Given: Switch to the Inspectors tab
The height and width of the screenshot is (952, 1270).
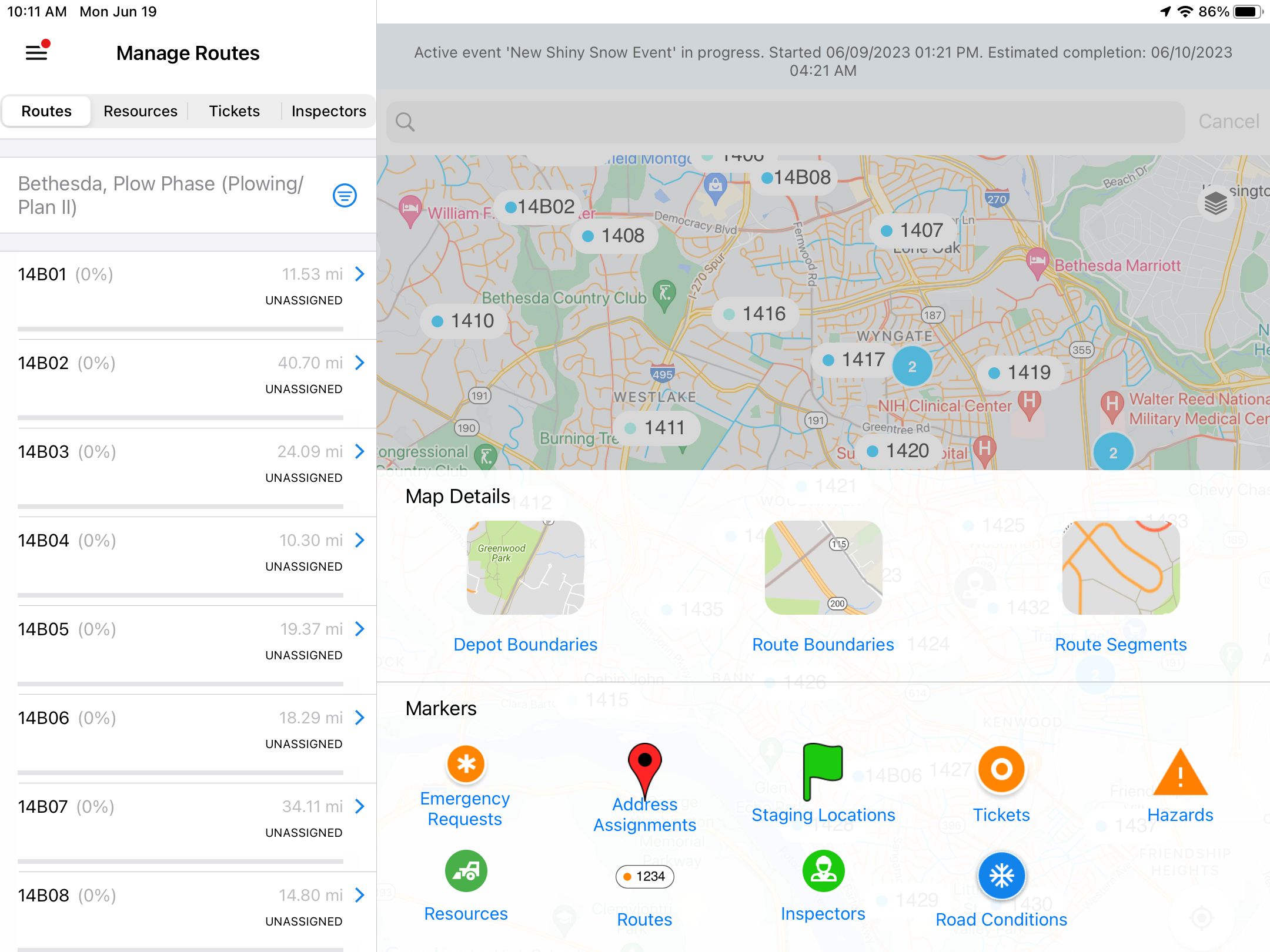Looking at the screenshot, I should (328, 111).
